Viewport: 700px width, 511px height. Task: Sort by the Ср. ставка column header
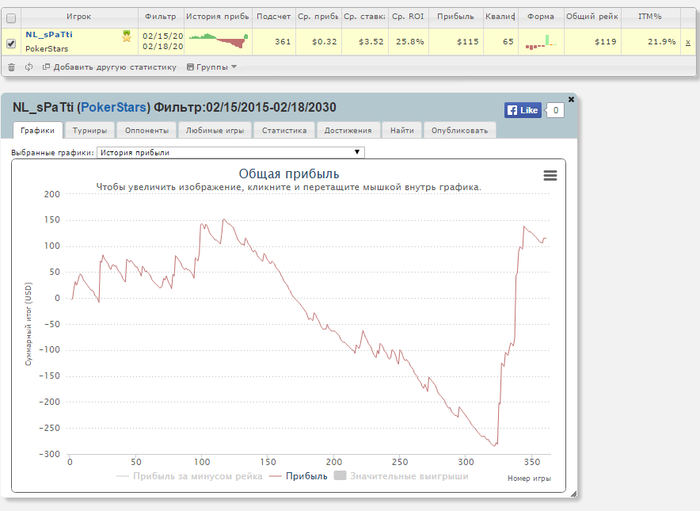point(364,17)
